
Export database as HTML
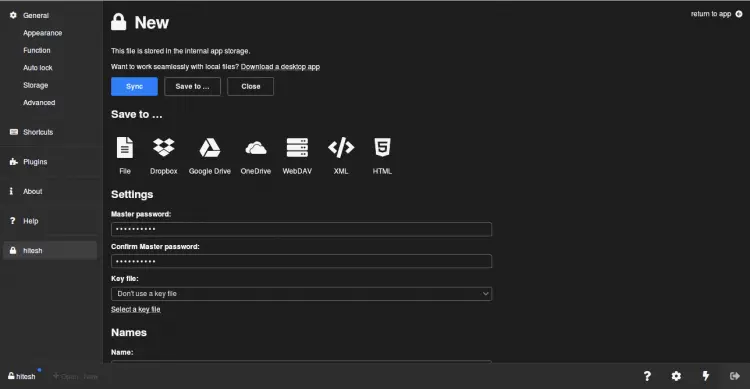point(382,156)
